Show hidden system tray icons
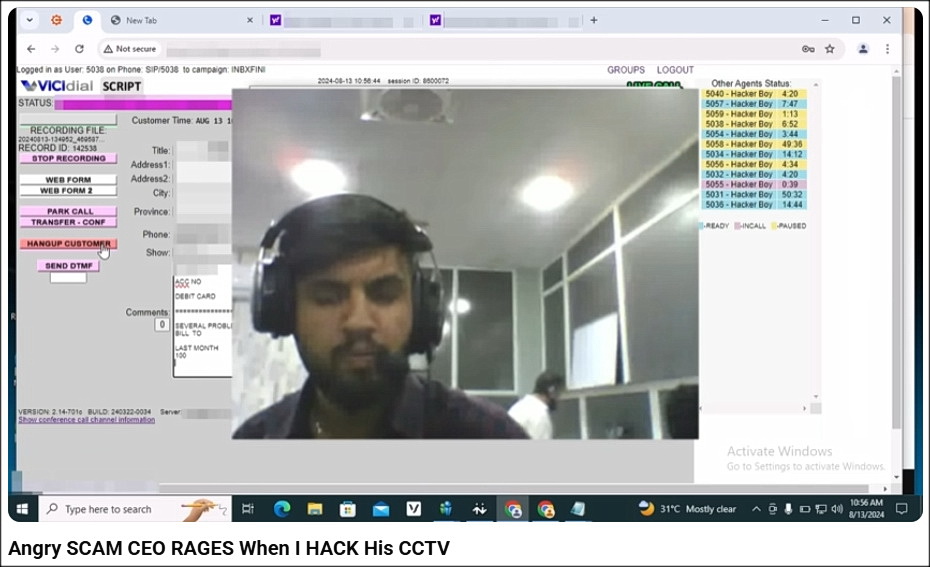 [756, 509]
